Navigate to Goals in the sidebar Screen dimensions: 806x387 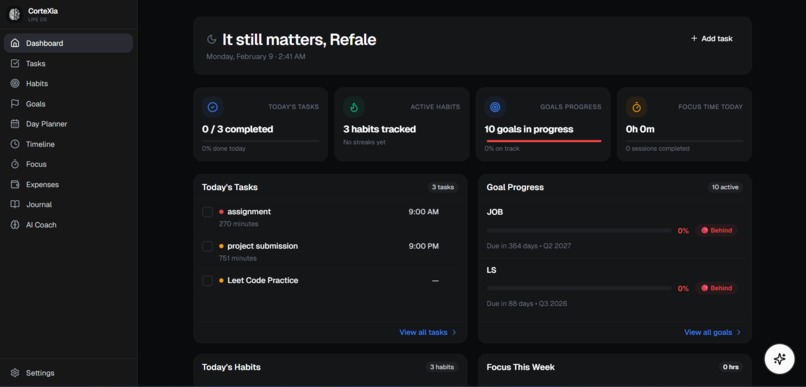click(68, 103)
